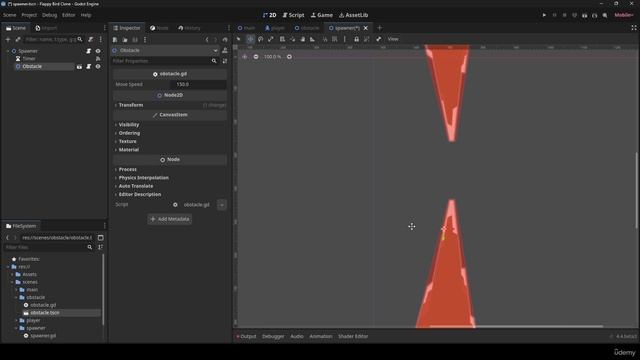Viewport: 640px width, 360px height.
Task: Click the Timer signal connection icon
Action: 98,59
